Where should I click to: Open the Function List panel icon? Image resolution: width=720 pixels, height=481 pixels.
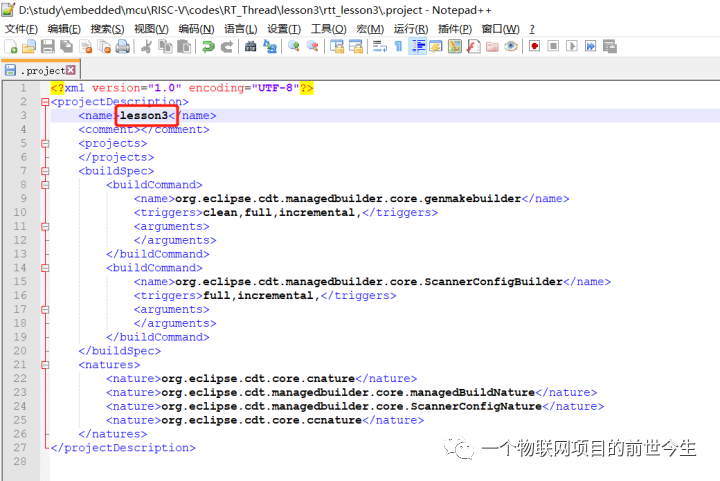(x=473, y=46)
